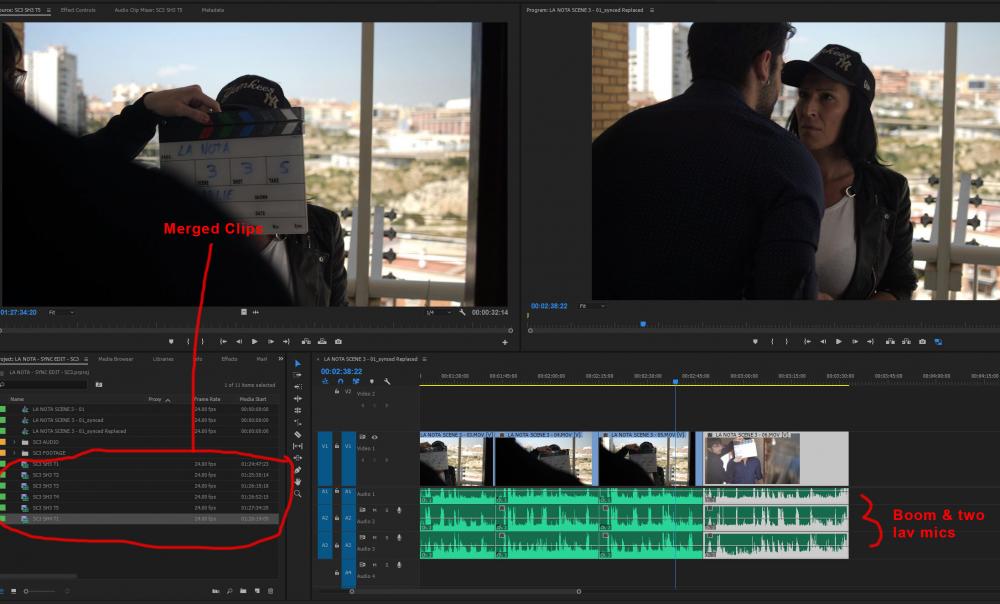Click the delete trash icon in Project panel

click(x=269, y=591)
